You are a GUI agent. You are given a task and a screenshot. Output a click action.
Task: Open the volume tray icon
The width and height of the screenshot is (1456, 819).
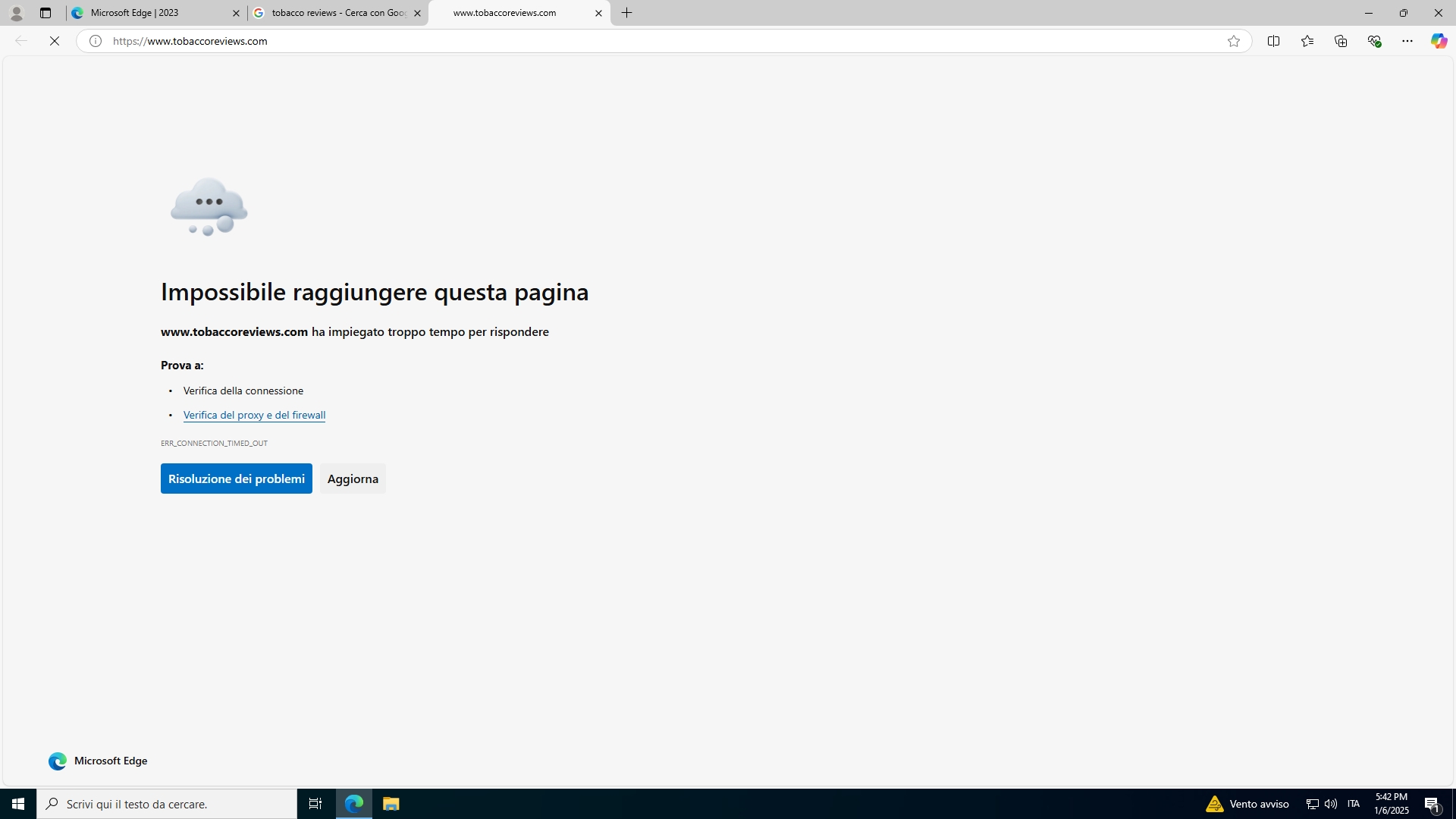1331,804
